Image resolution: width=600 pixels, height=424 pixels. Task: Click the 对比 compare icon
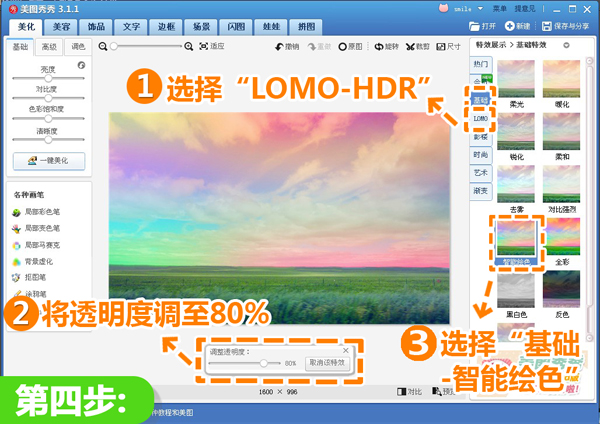click(401, 391)
